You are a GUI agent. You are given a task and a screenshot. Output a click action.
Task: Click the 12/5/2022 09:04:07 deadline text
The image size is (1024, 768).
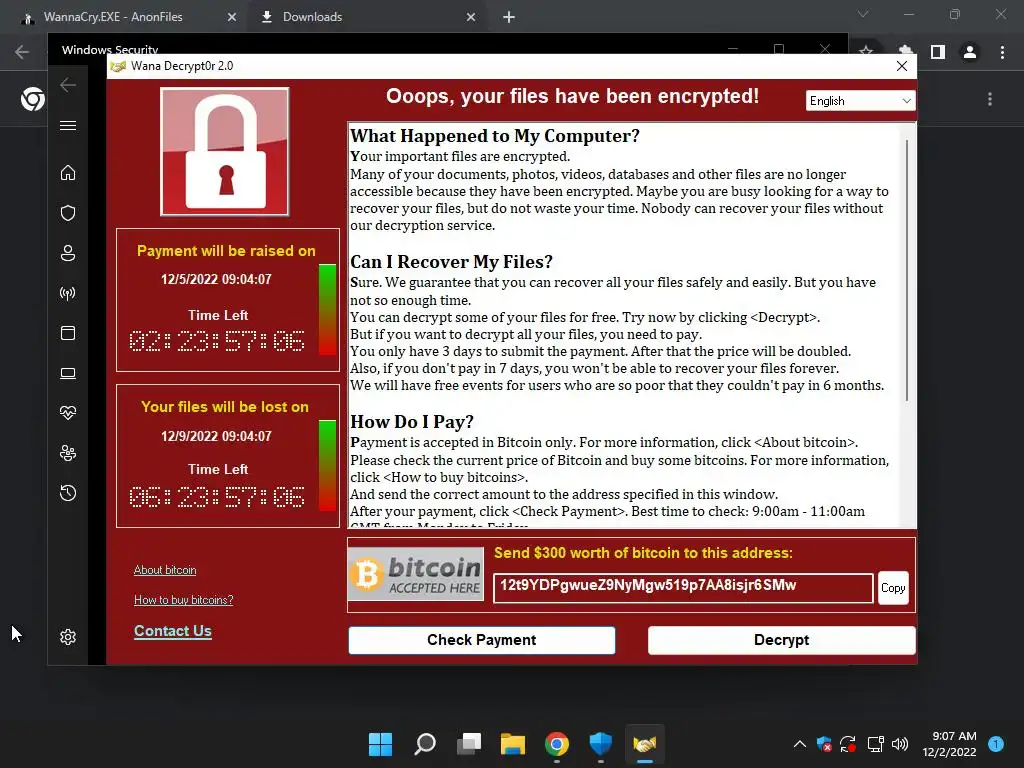pos(216,280)
